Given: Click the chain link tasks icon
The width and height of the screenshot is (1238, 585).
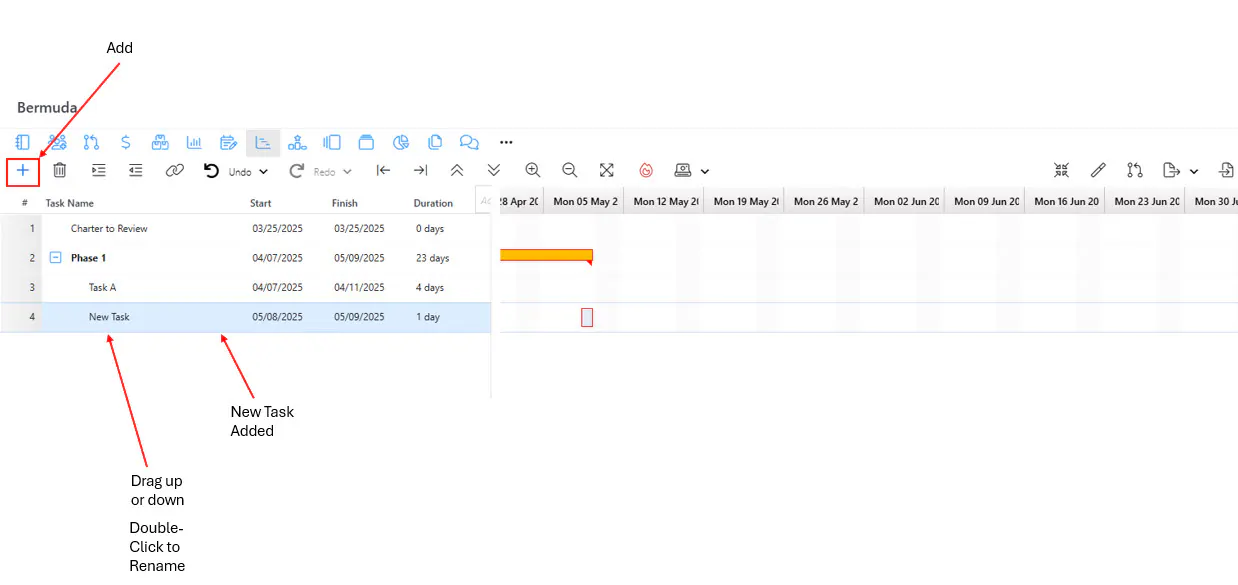Looking at the screenshot, I should tap(175, 171).
